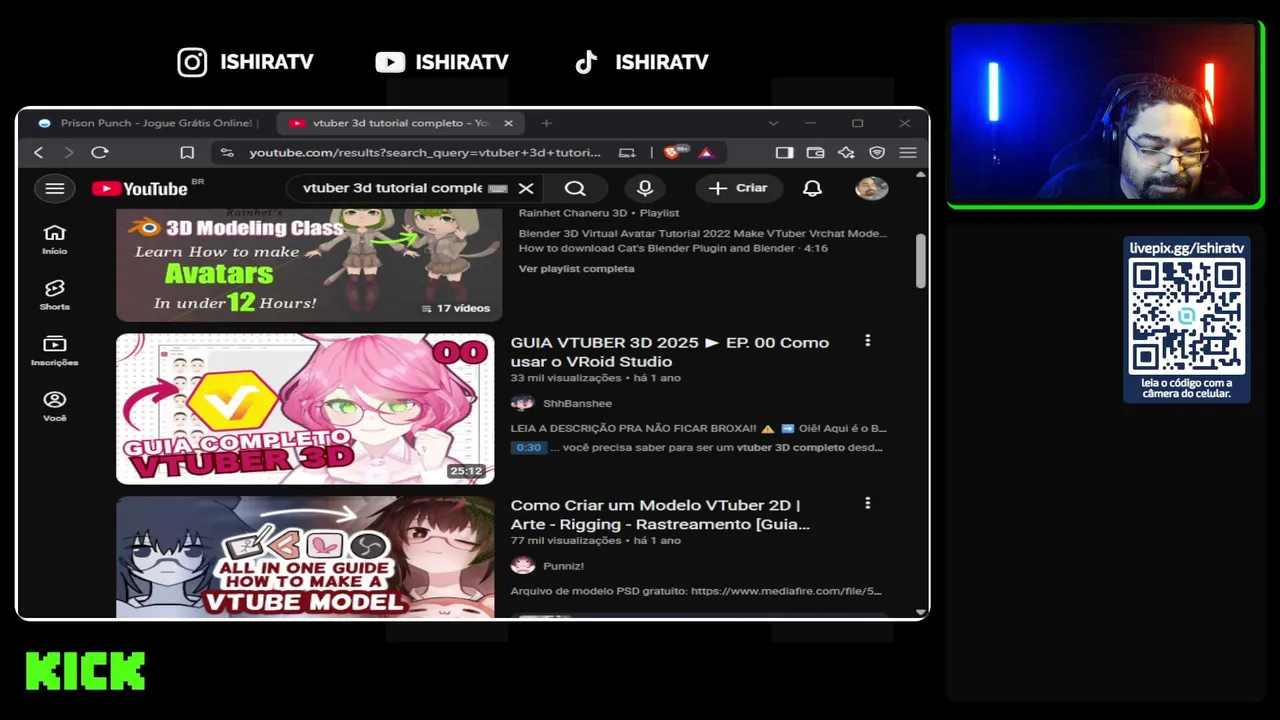
Task: Open the Brave VPN shield icon
Action: (877, 152)
